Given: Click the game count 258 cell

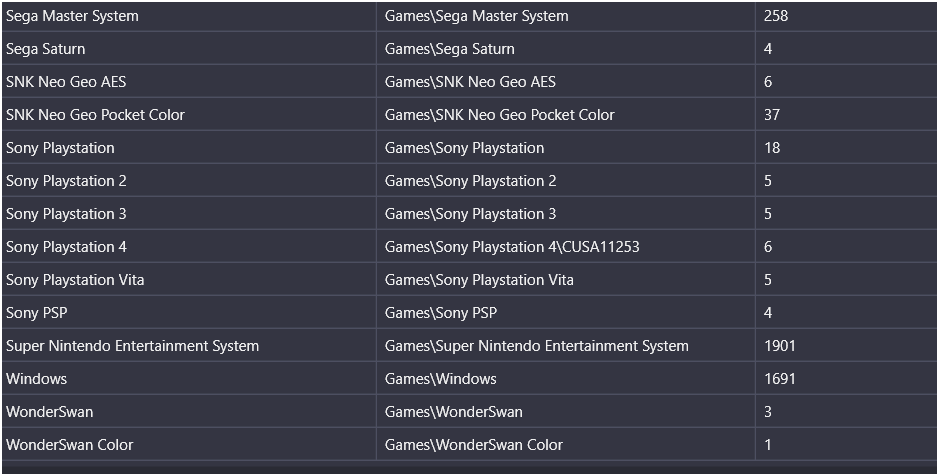Looking at the screenshot, I should (776, 16).
